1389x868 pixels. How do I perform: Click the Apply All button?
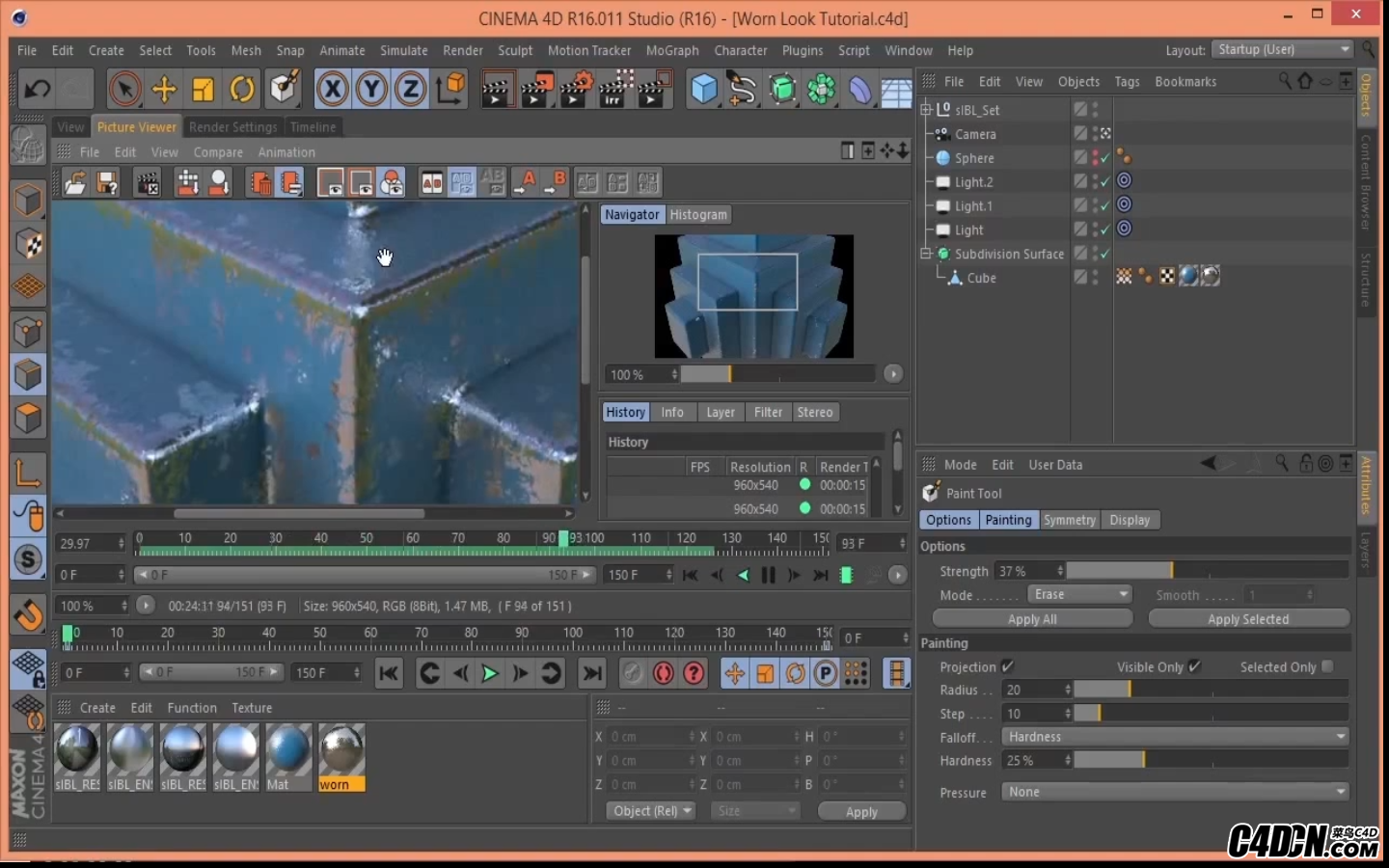1031,619
